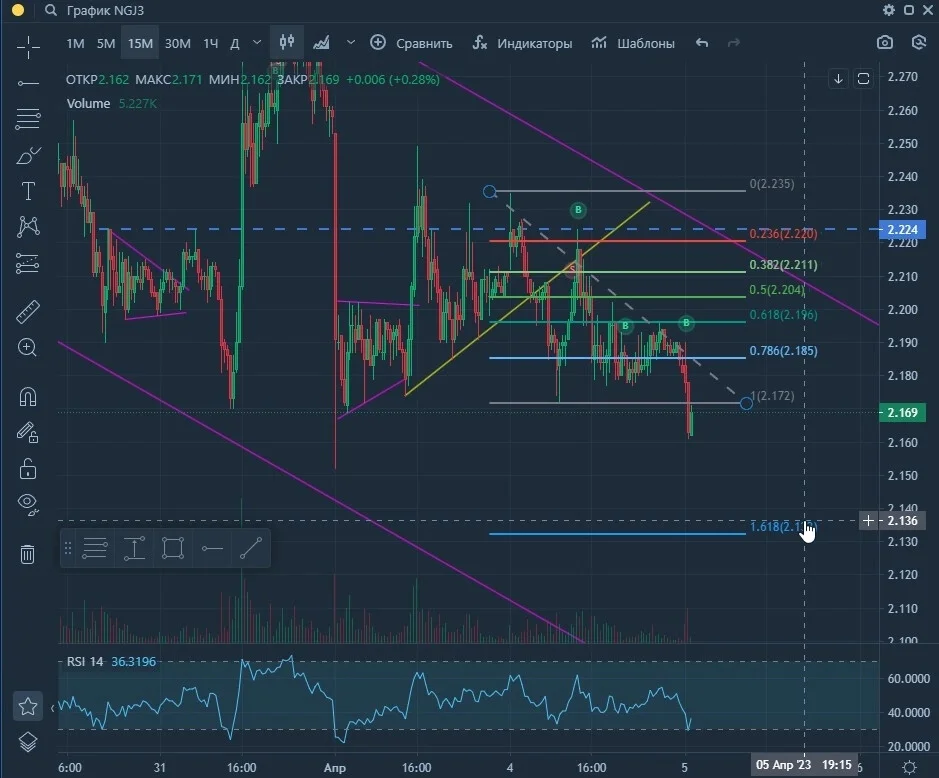Delete drawings with the trash icon
This screenshot has width=939, height=778.
click(28, 554)
